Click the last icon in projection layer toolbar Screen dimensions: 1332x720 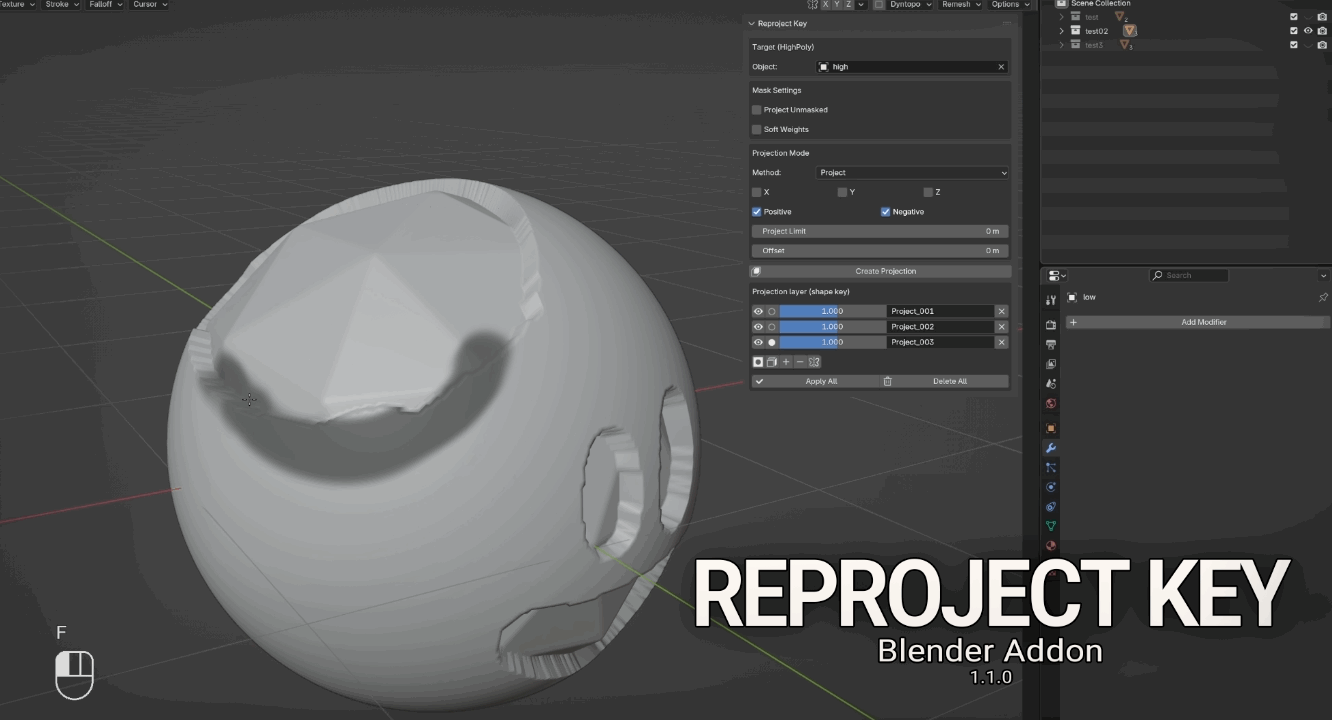click(x=814, y=362)
